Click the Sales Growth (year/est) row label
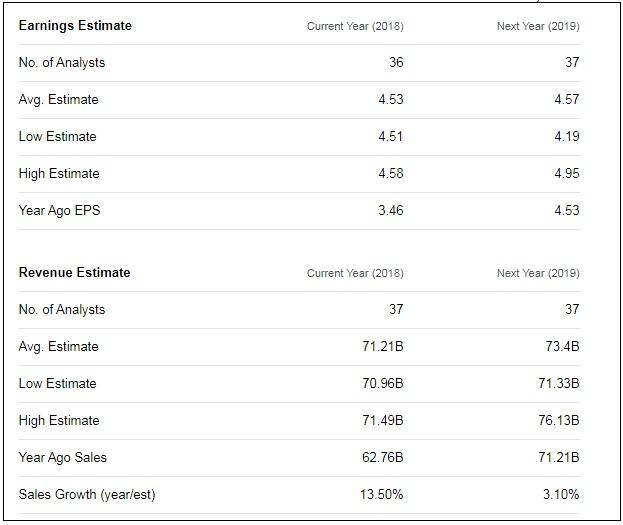Image resolution: width=623 pixels, height=525 pixels. [x=87, y=494]
